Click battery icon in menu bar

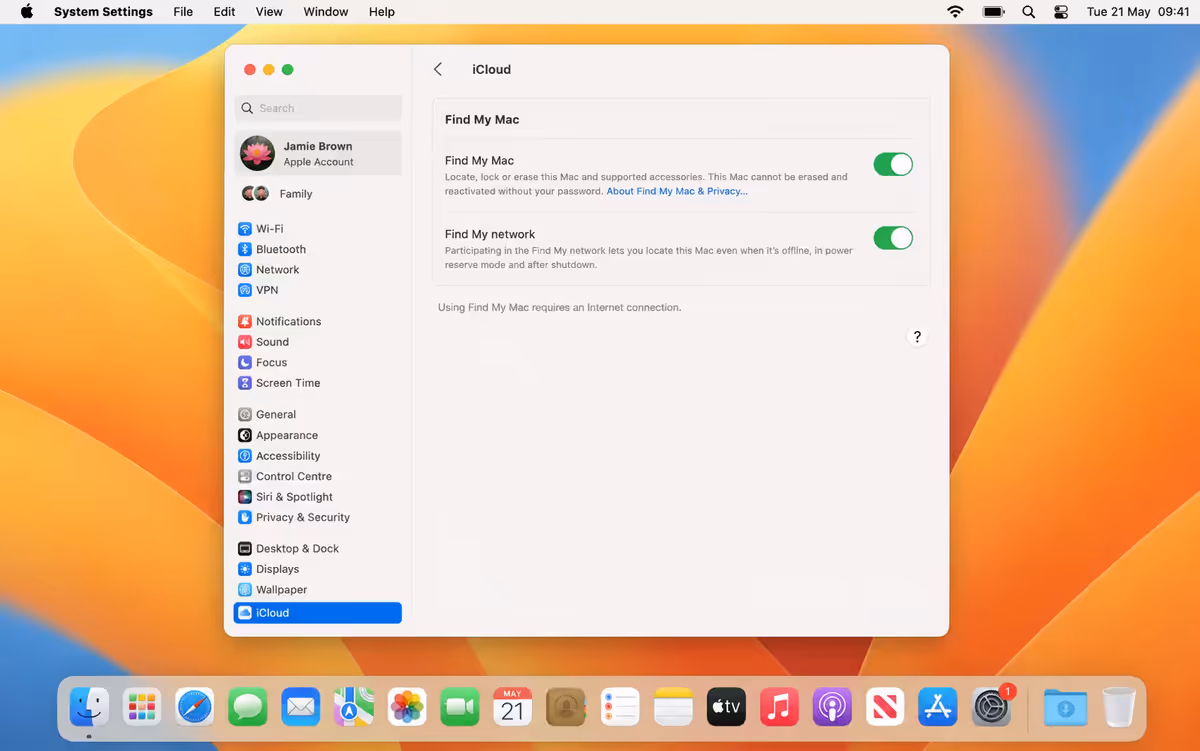(x=994, y=12)
